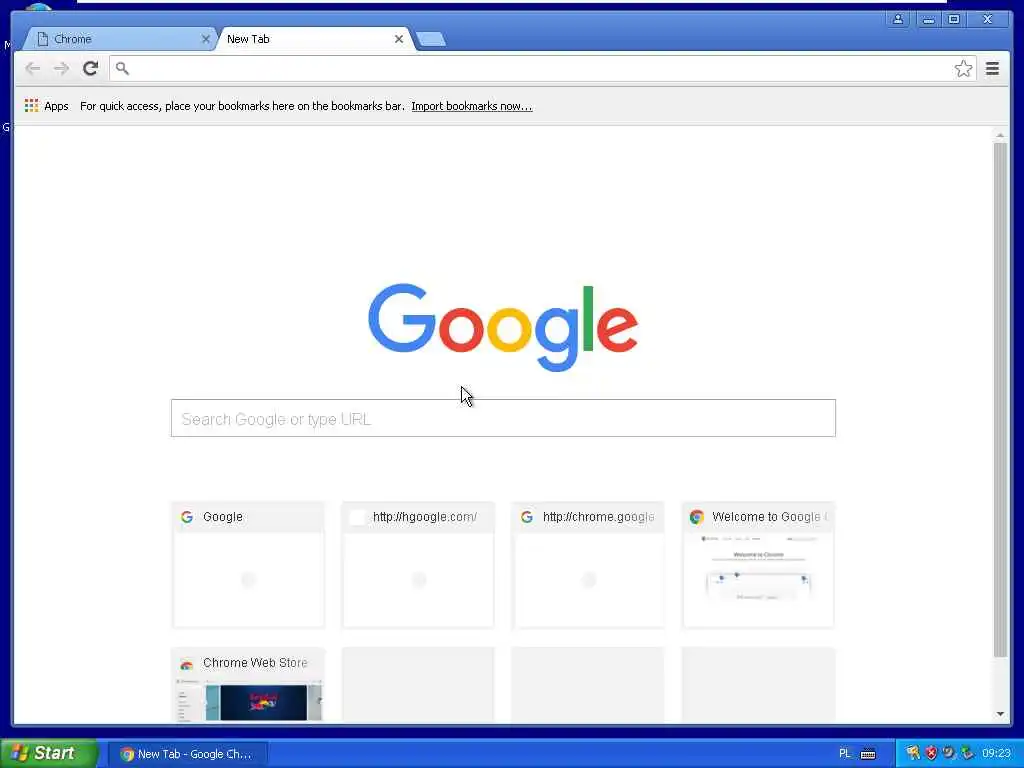
Task: Reload the current page
Action: tap(90, 68)
